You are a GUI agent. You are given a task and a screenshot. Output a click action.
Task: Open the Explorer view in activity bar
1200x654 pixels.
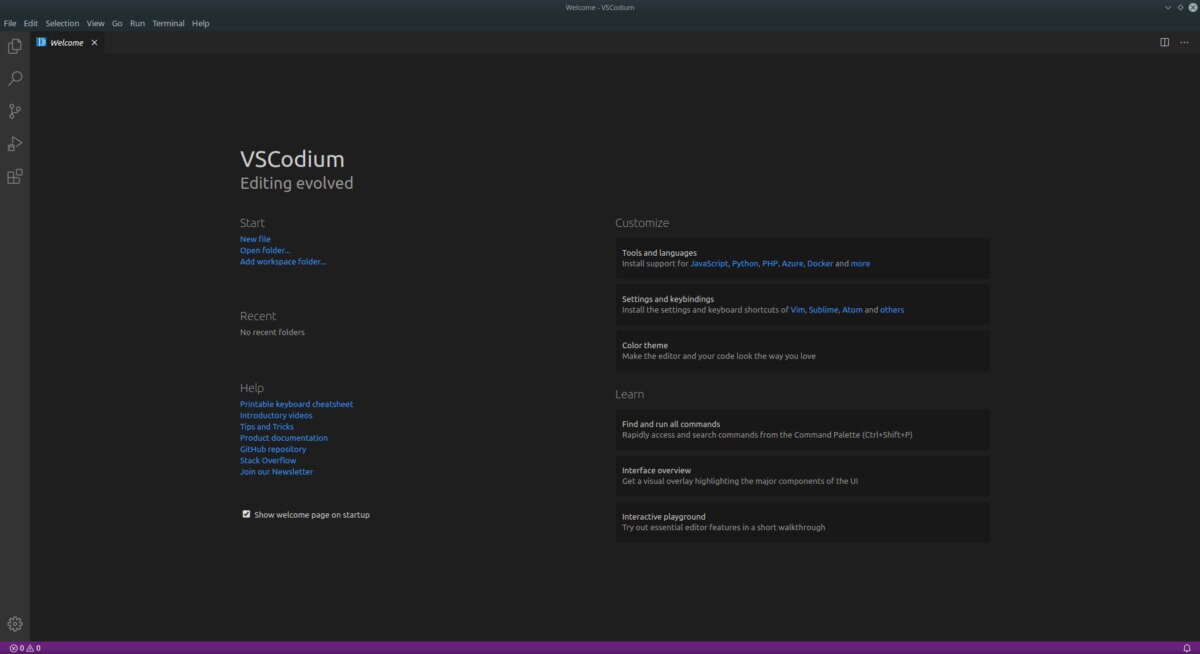coord(15,46)
